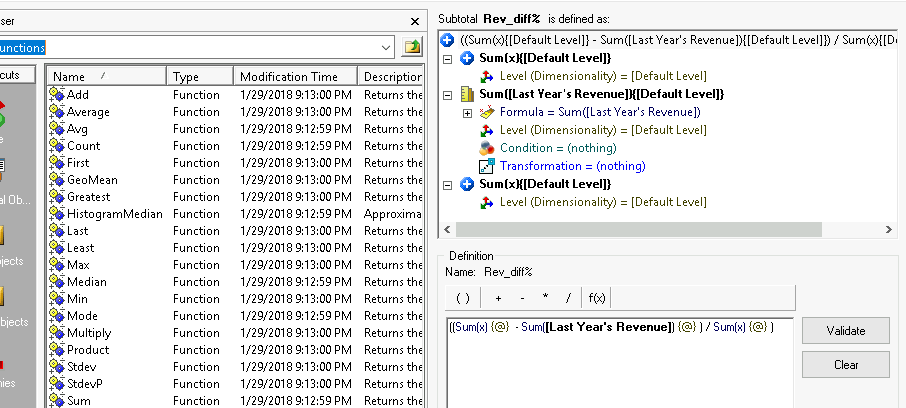The width and height of the screenshot is (906, 408).
Task: Click the Validate button
Action: click(x=845, y=331)
